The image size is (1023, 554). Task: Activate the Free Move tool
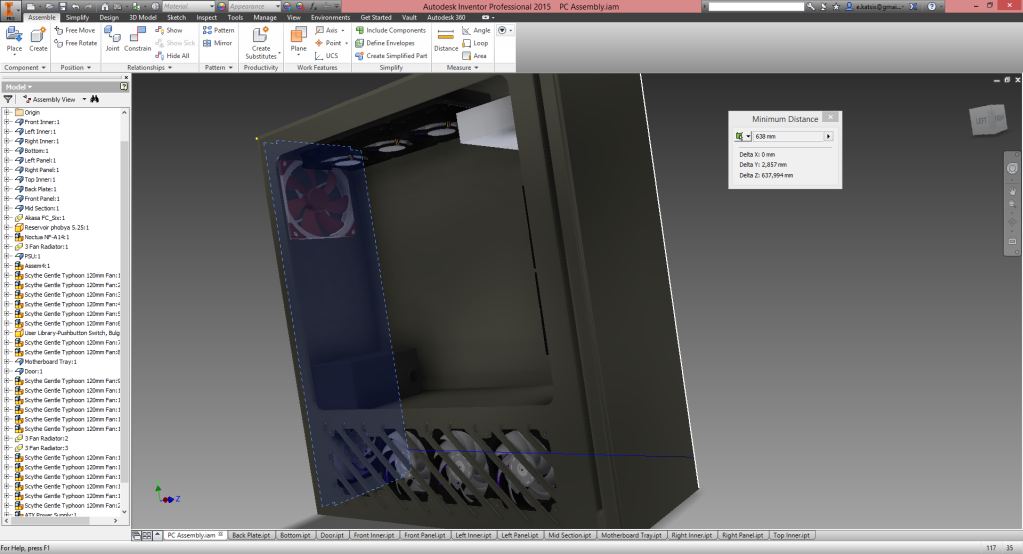tap(74, 31)
